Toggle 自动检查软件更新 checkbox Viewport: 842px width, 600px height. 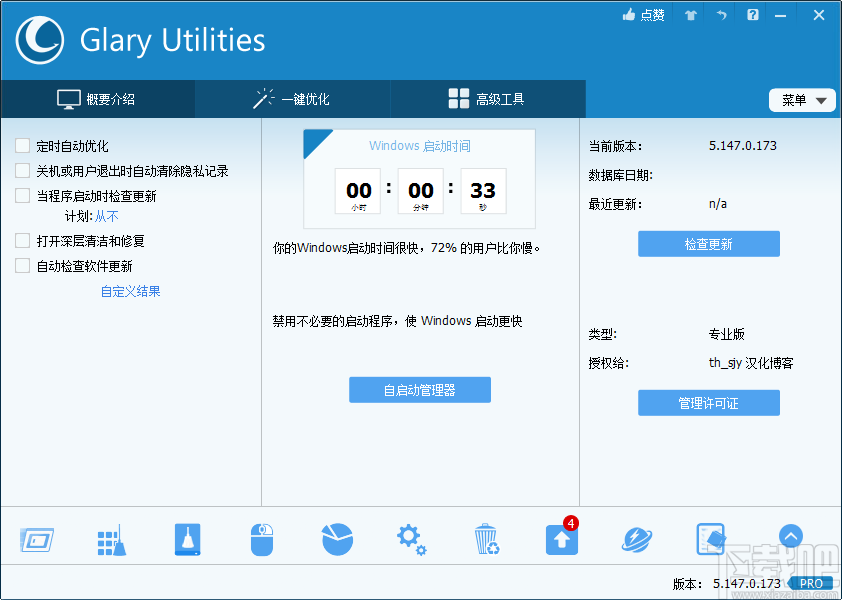click(x=22, y=266)
